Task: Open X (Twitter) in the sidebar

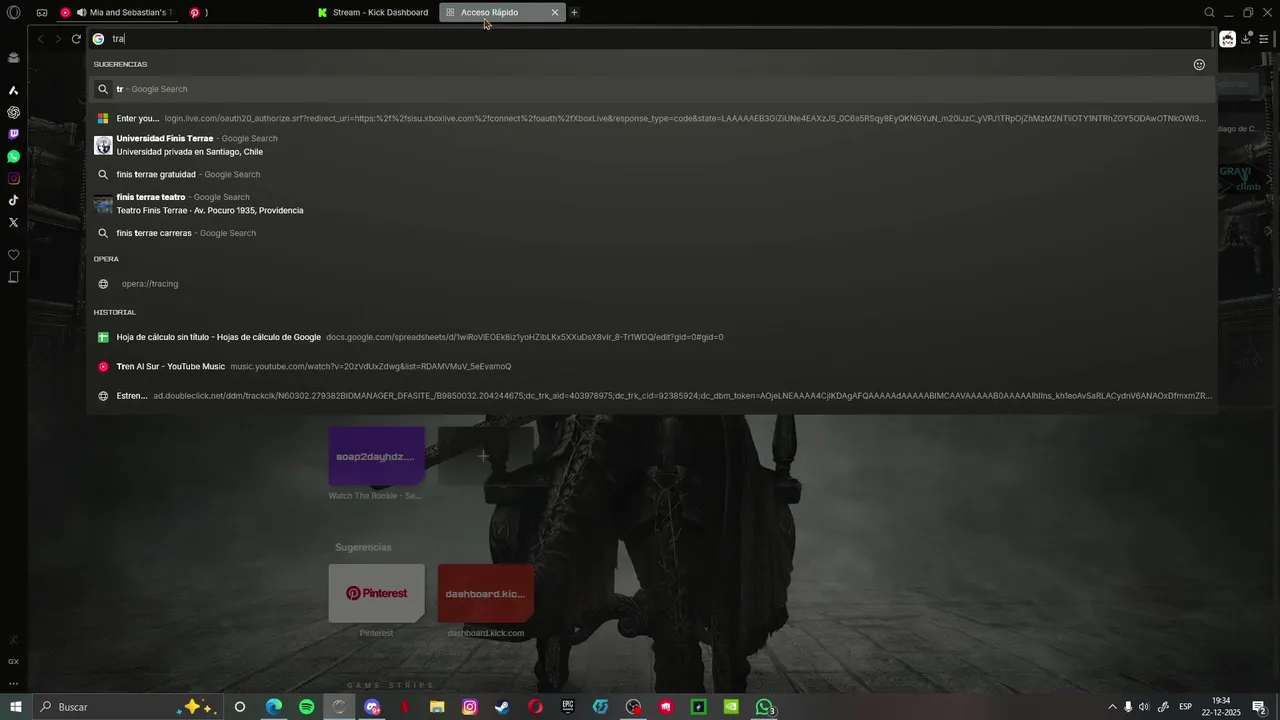Action: [14, 222]
